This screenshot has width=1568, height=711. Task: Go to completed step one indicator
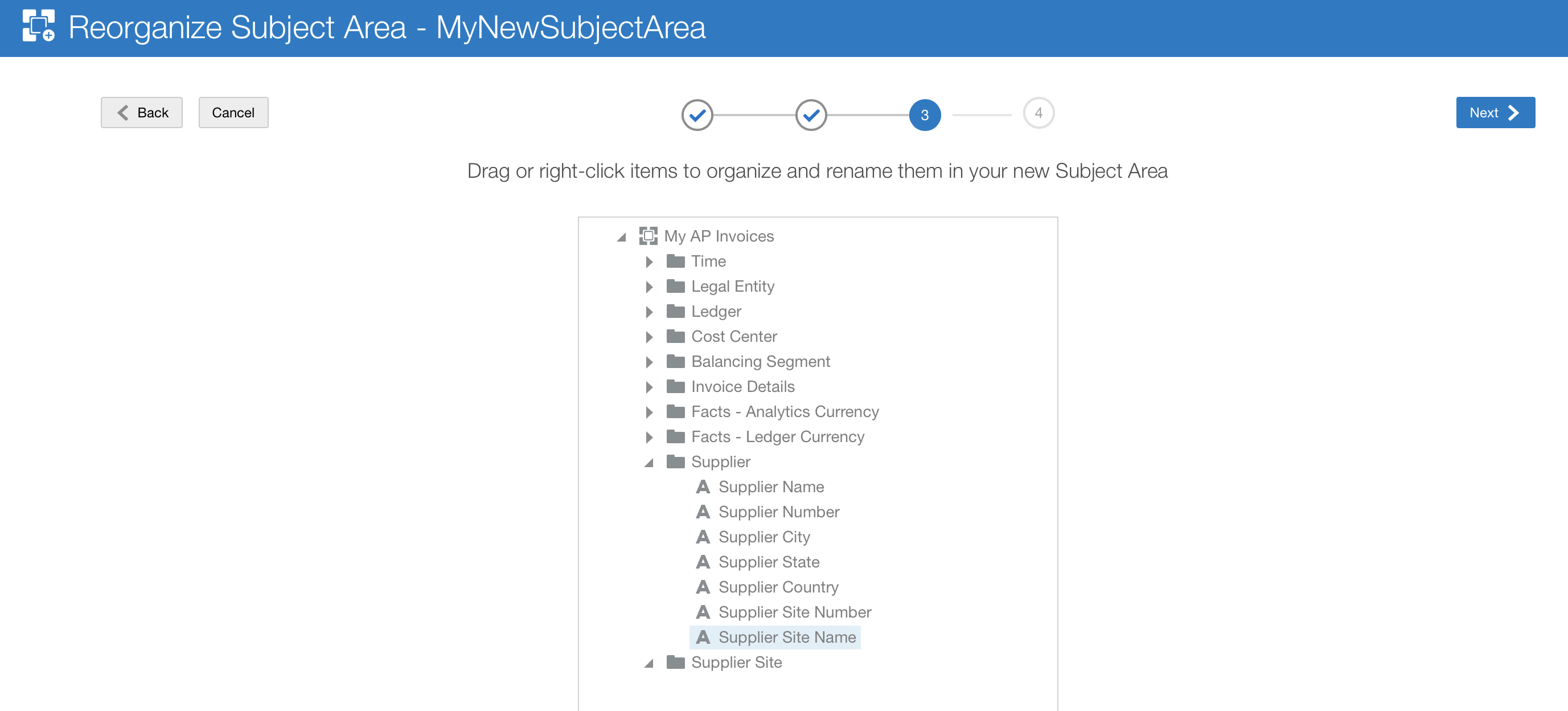697,114
